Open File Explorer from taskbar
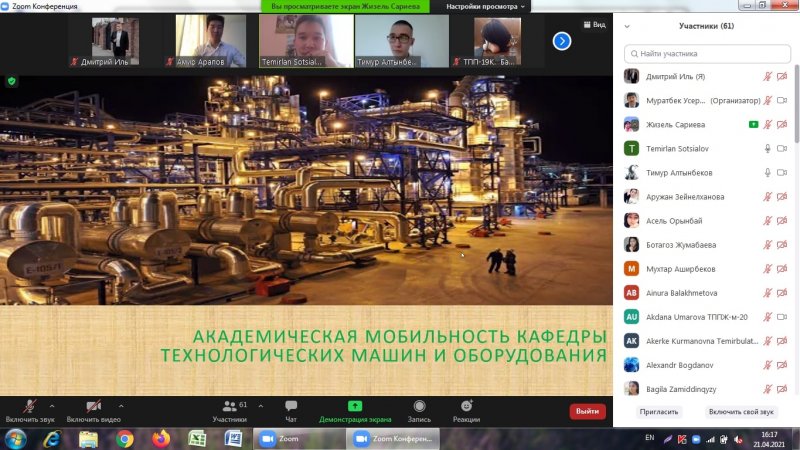Viewport: 800px width, 450px height. click(x=88, y=439)
